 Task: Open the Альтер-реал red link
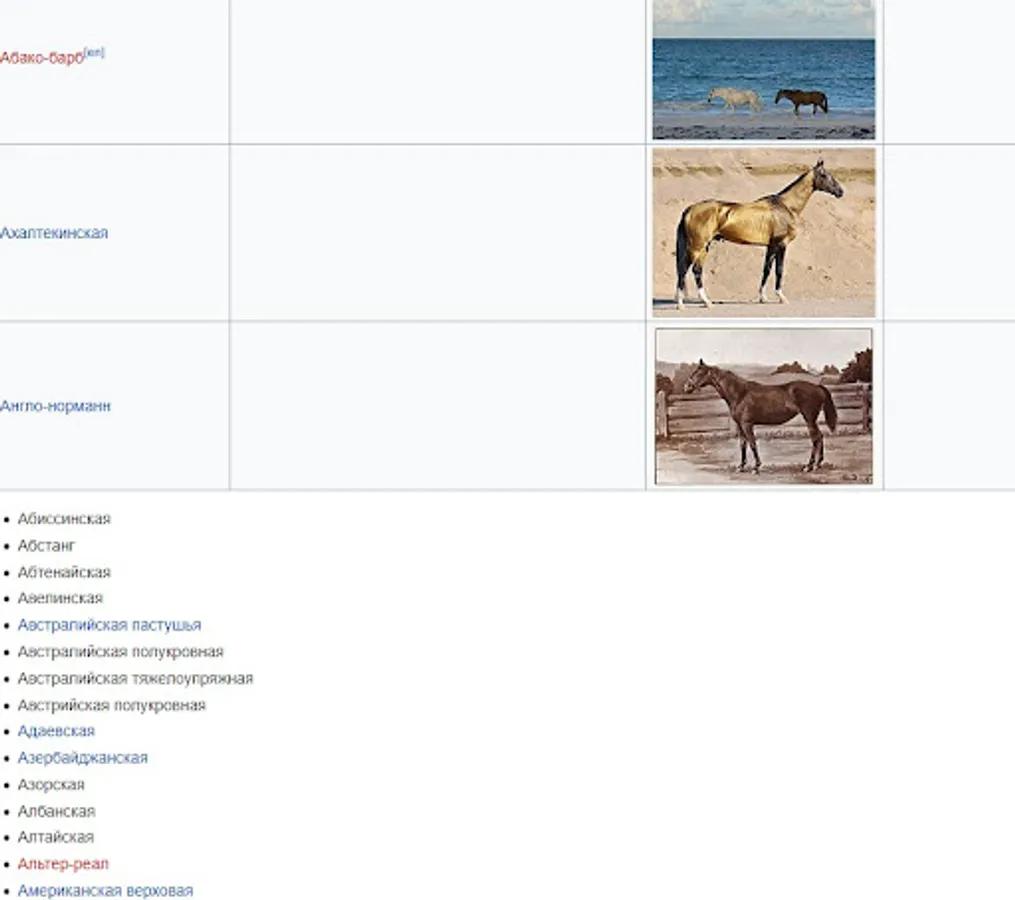coord(63,864)
